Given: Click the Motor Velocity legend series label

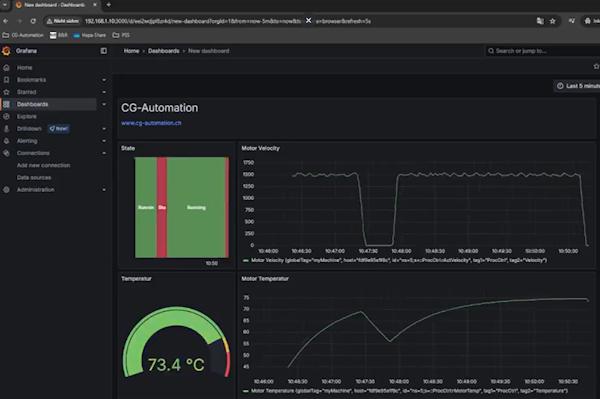Looking at the screenshot, I should click(x=399, y=261).
